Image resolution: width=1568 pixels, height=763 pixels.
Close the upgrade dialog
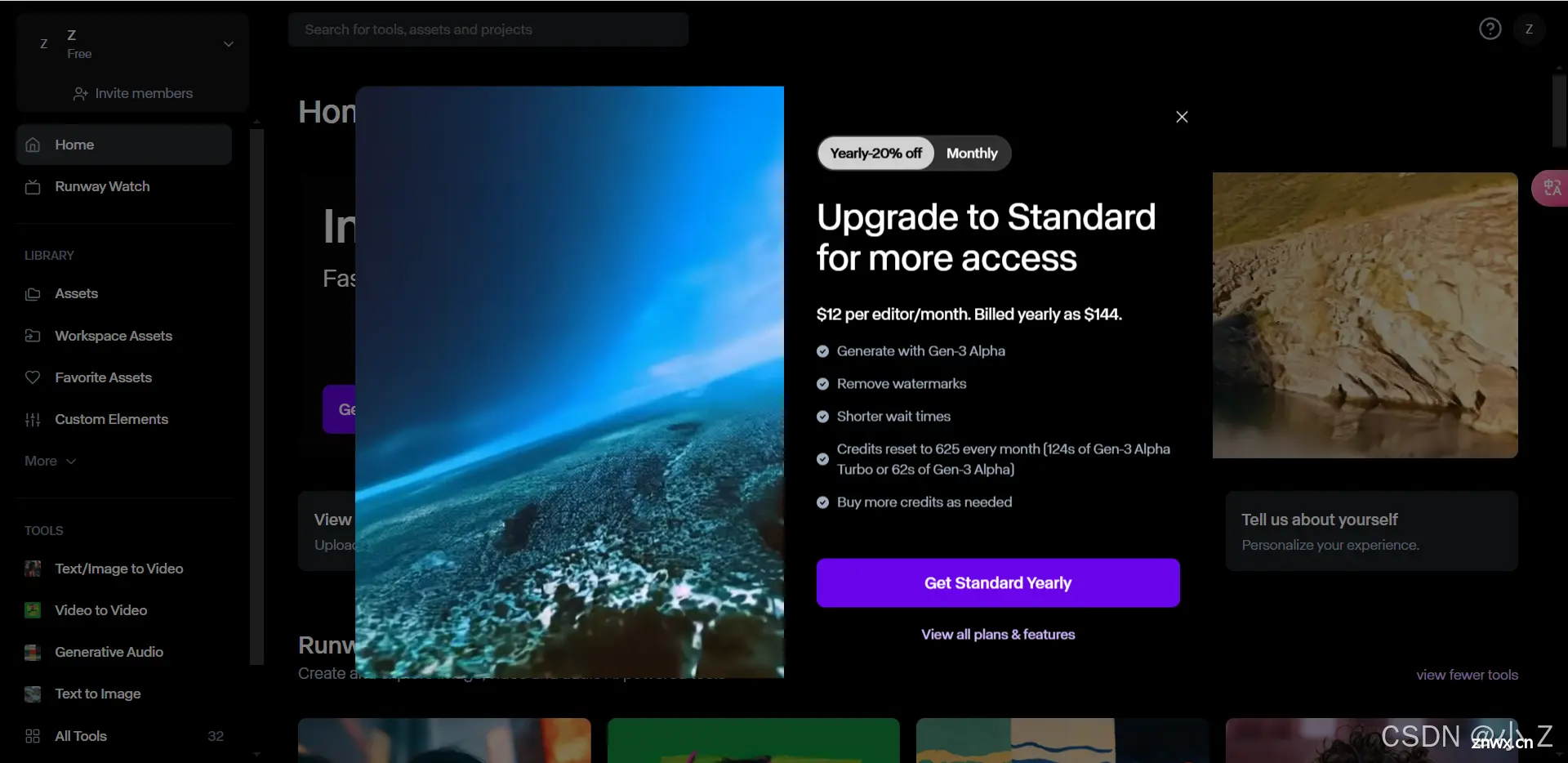coord(1181,117)
